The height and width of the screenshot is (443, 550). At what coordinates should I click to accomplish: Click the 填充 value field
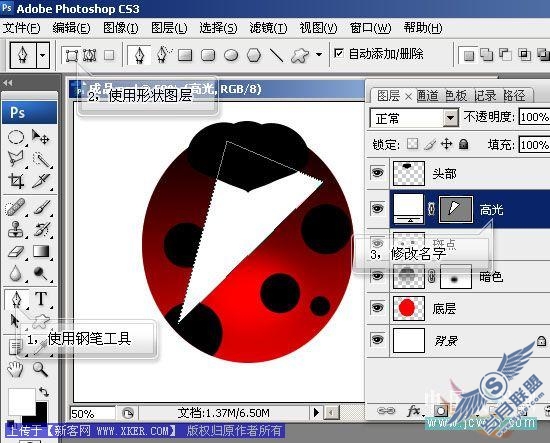[x=534, y=145]
